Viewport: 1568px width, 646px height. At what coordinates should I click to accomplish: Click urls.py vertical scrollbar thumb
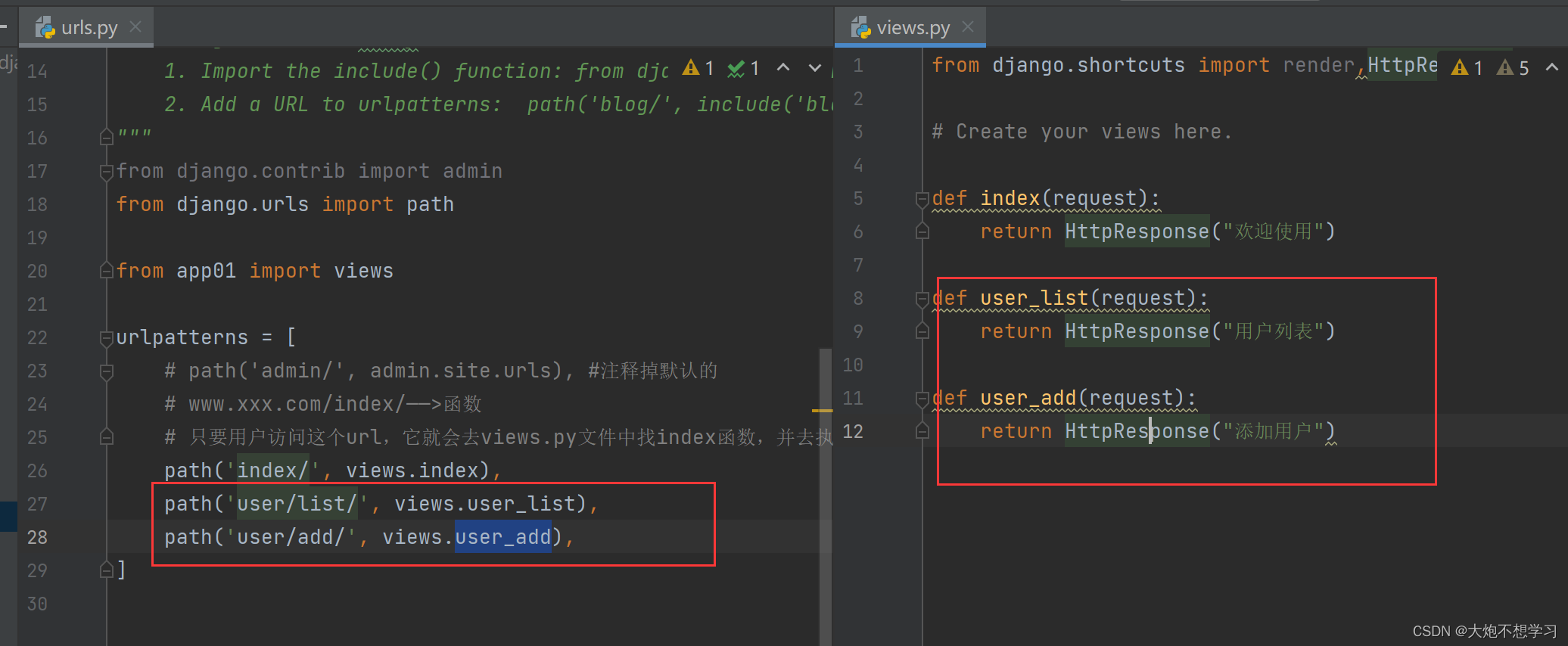[x=826, y=496]
